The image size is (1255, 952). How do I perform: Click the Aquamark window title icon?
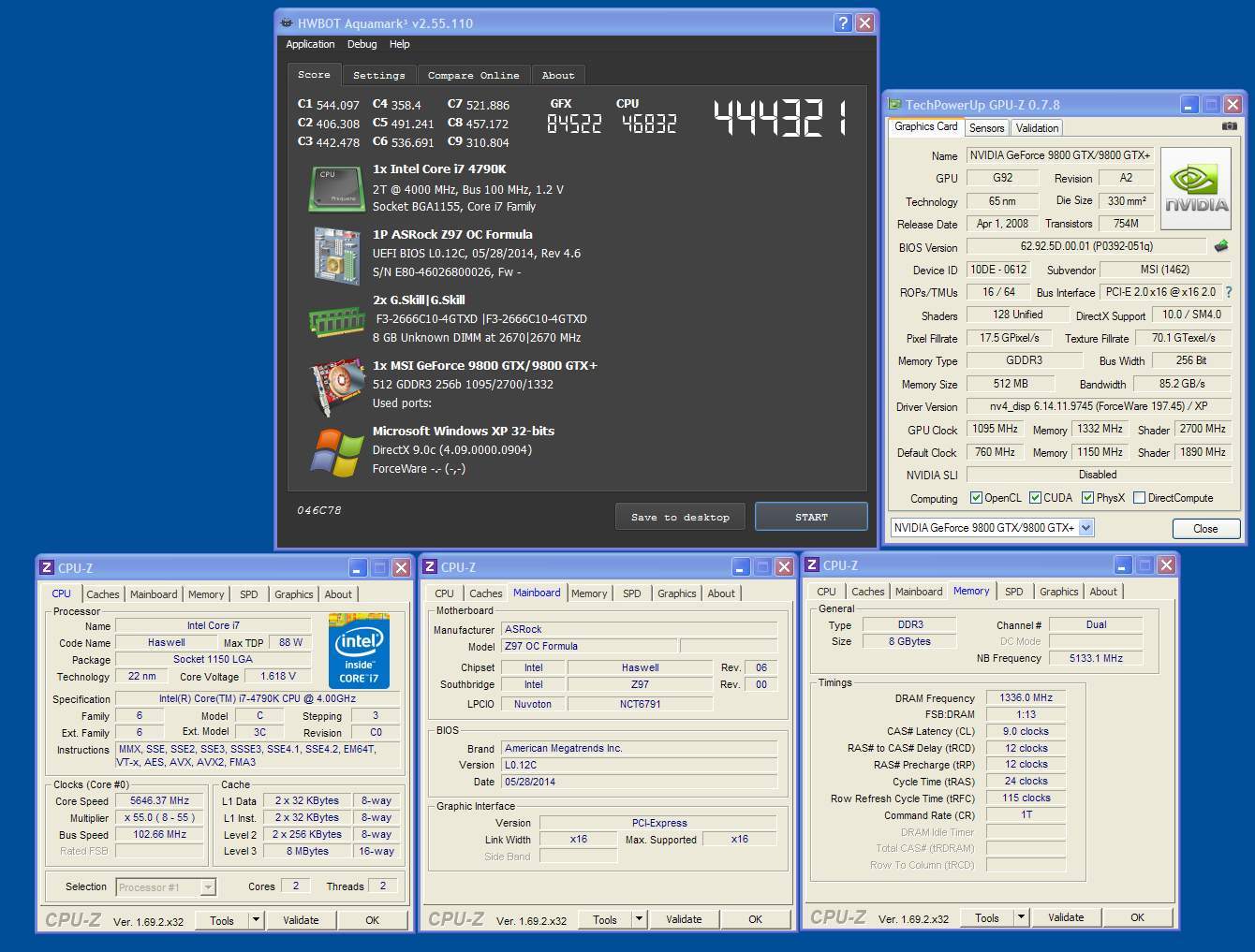[286, 23]
